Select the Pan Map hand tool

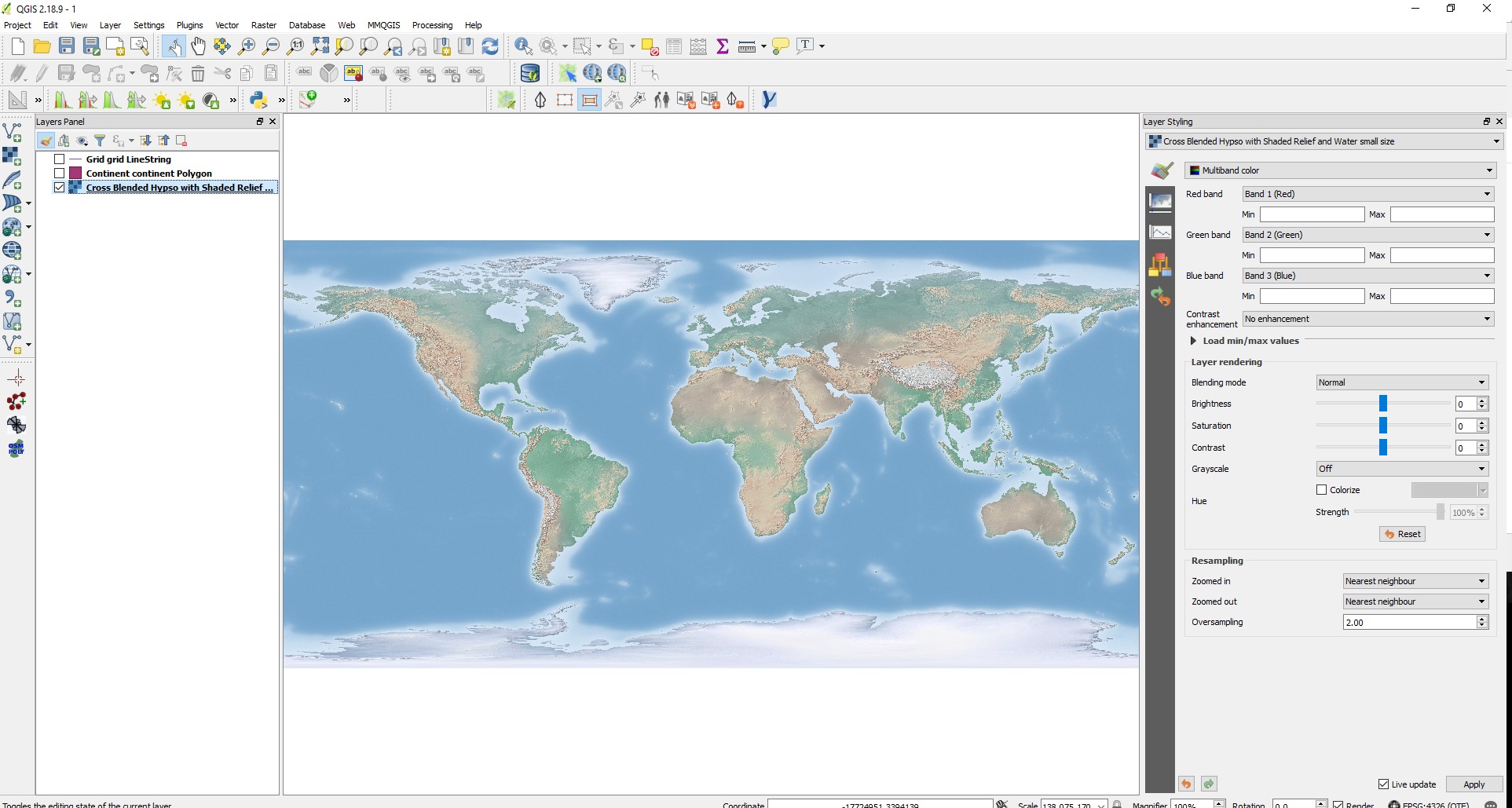pyautogui.click(x=198, y=46)
